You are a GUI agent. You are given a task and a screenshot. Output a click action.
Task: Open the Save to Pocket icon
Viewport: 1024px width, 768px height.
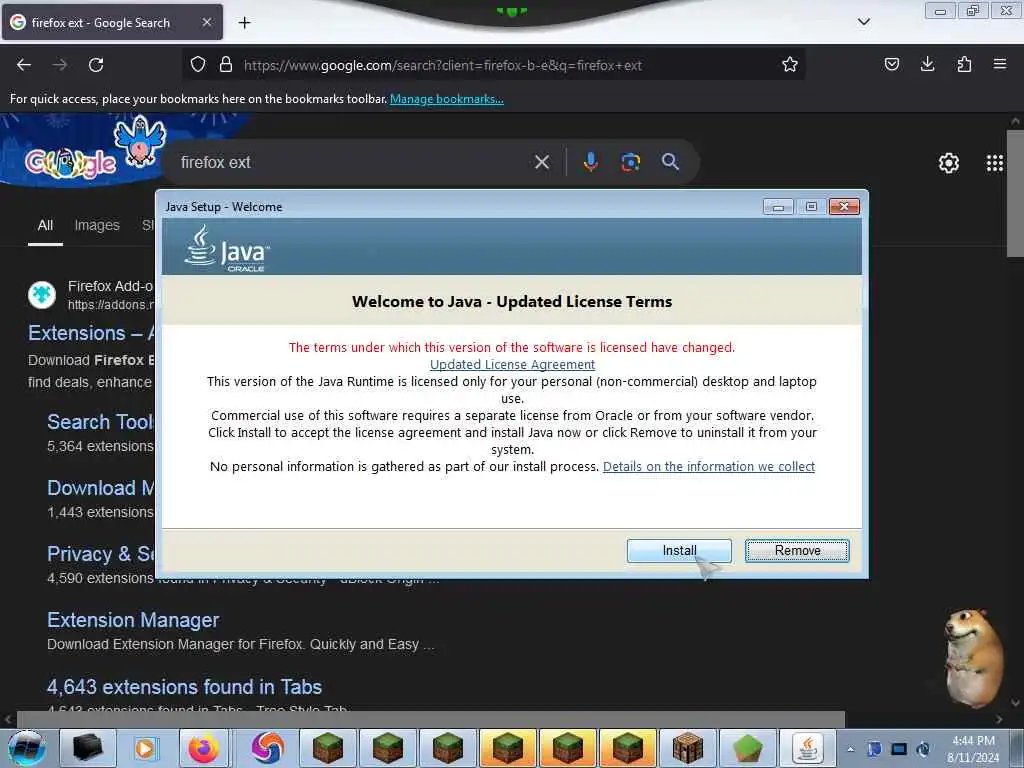[x=891, y=64]
